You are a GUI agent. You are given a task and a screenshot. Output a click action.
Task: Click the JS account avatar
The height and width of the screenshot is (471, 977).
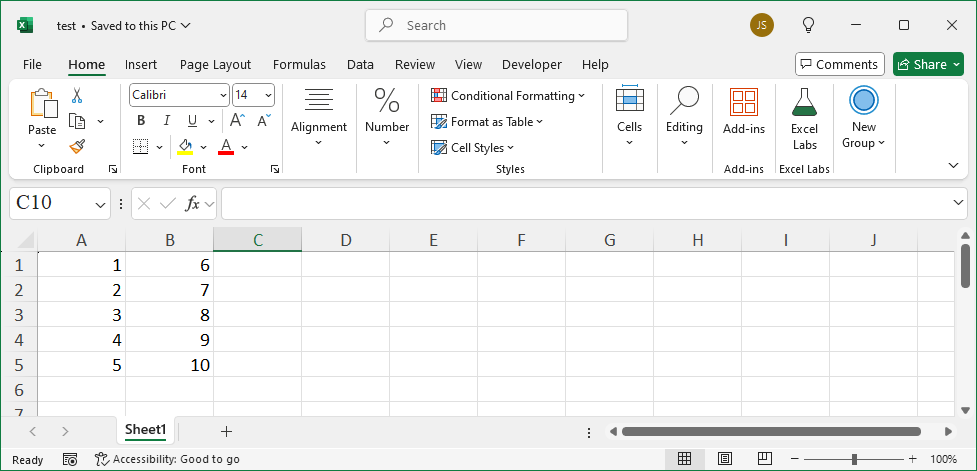pos(762,26)
